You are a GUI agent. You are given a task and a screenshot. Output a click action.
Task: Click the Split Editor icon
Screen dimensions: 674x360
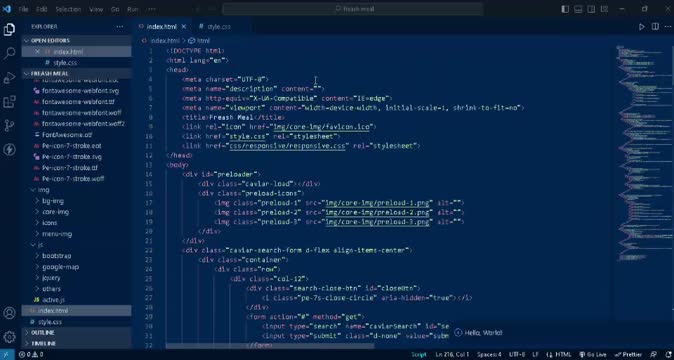pos(655,27)
